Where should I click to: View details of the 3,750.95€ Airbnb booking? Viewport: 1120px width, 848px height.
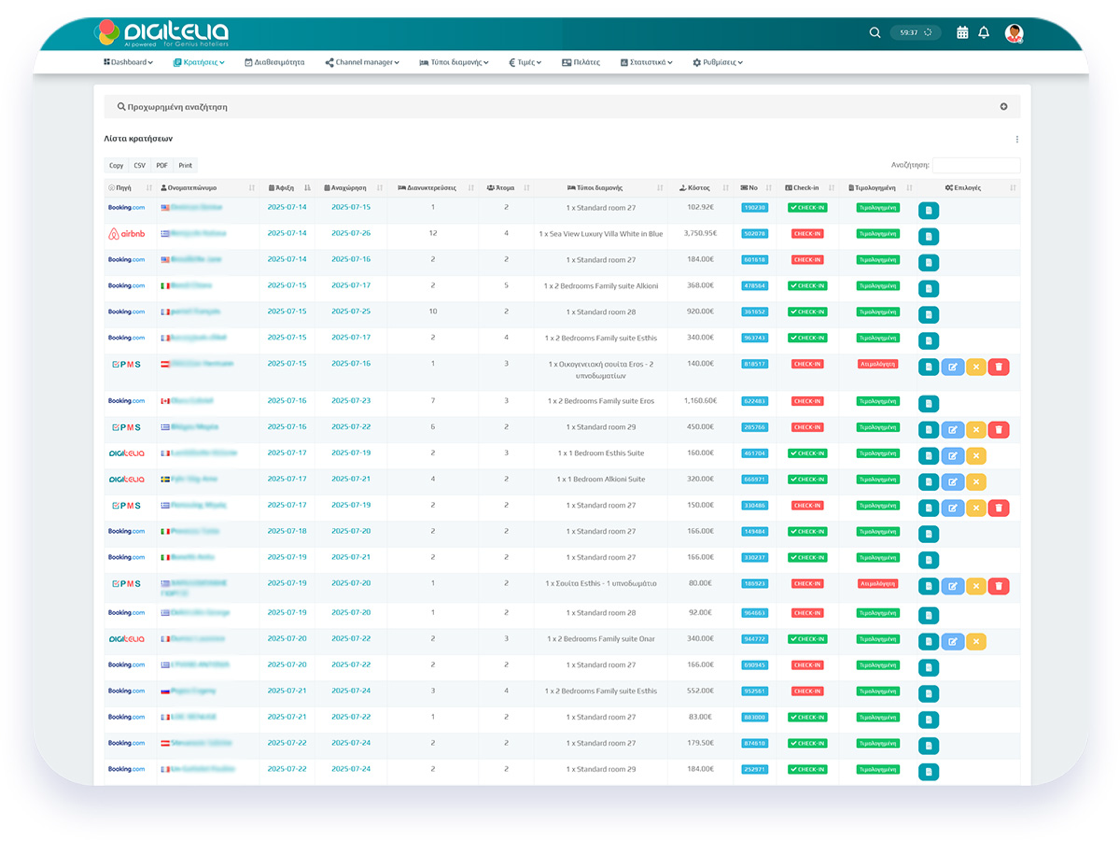pyautogui.click(x=929, y=236)
